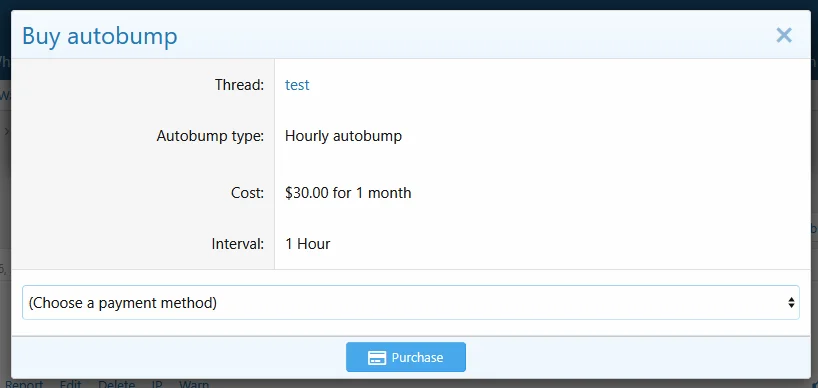Click the 'Interval:' label
The height and width of the screenshot is (388, 818).
tap(237, 244)
